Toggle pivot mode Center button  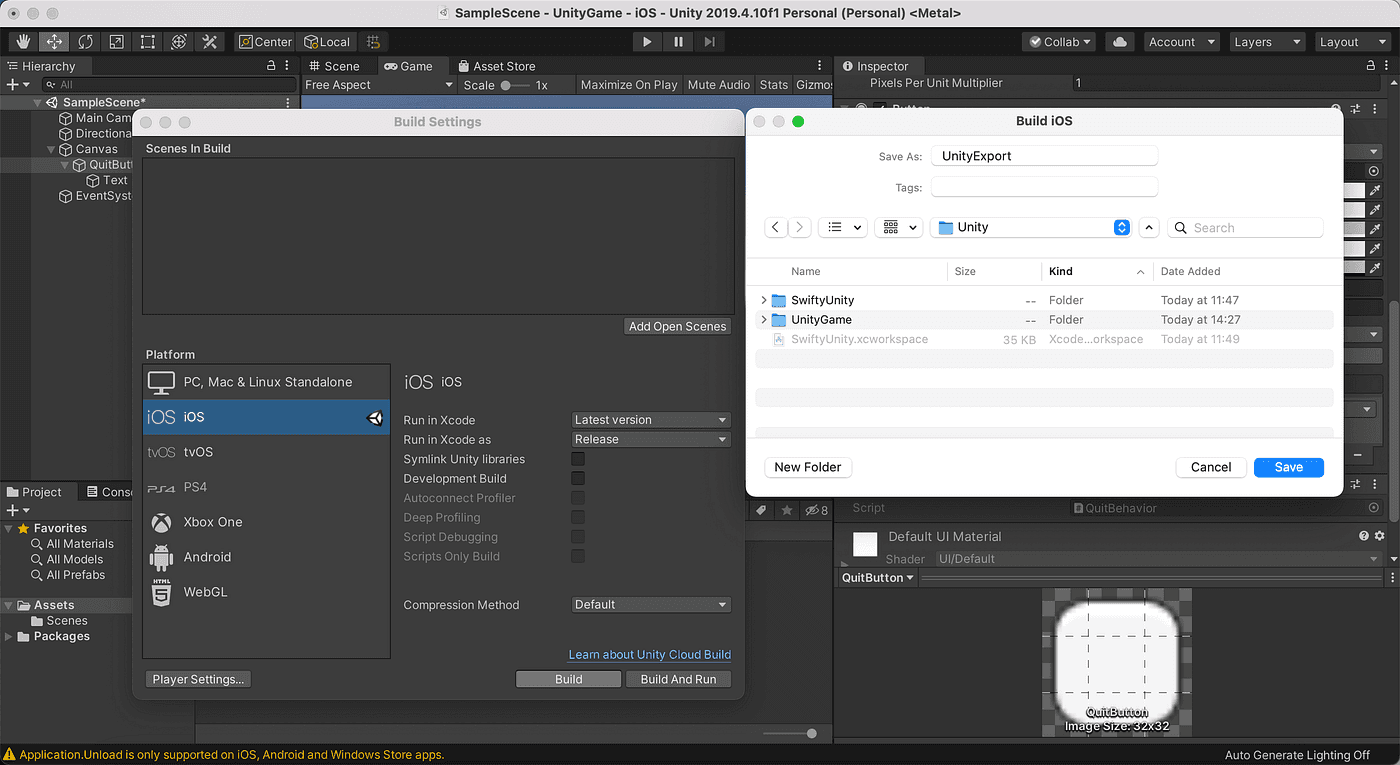click(265, 42)
